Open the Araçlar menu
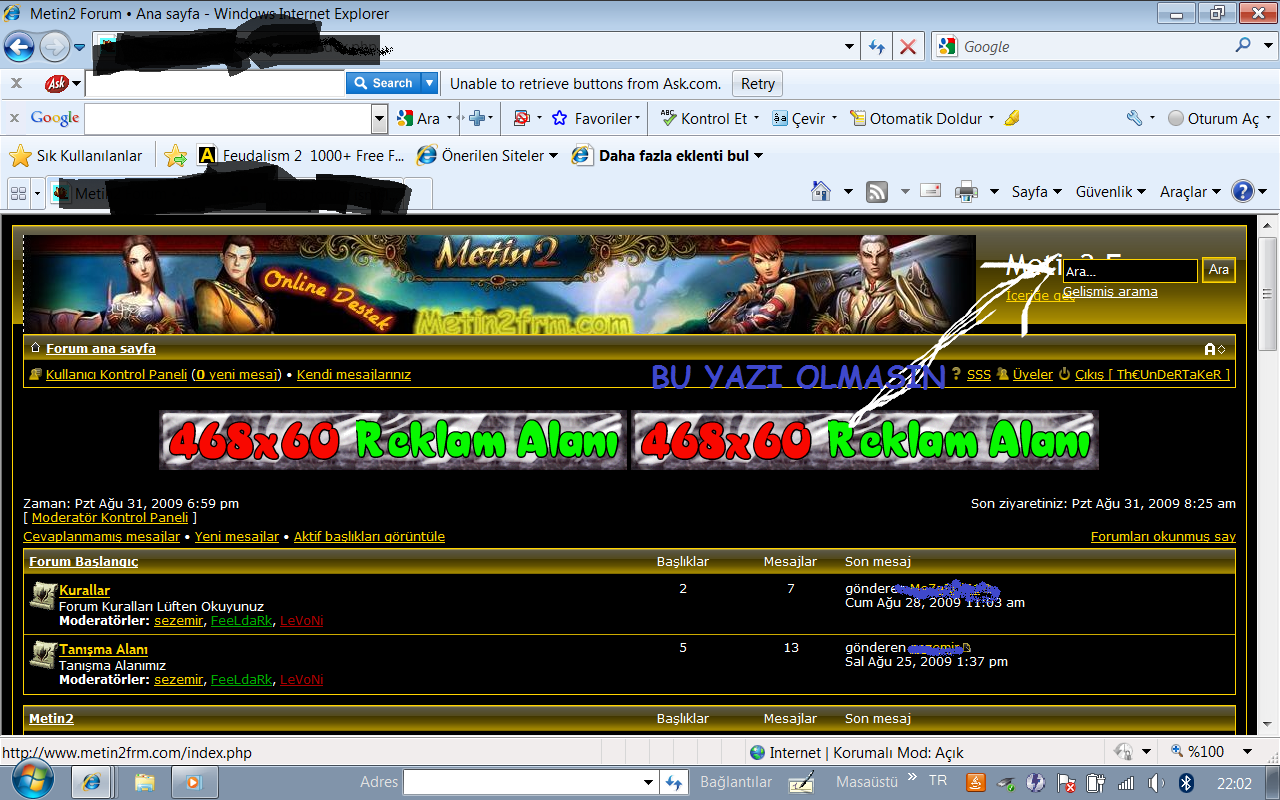This screenshot has width=1280, height=800. pos(1190,192)
